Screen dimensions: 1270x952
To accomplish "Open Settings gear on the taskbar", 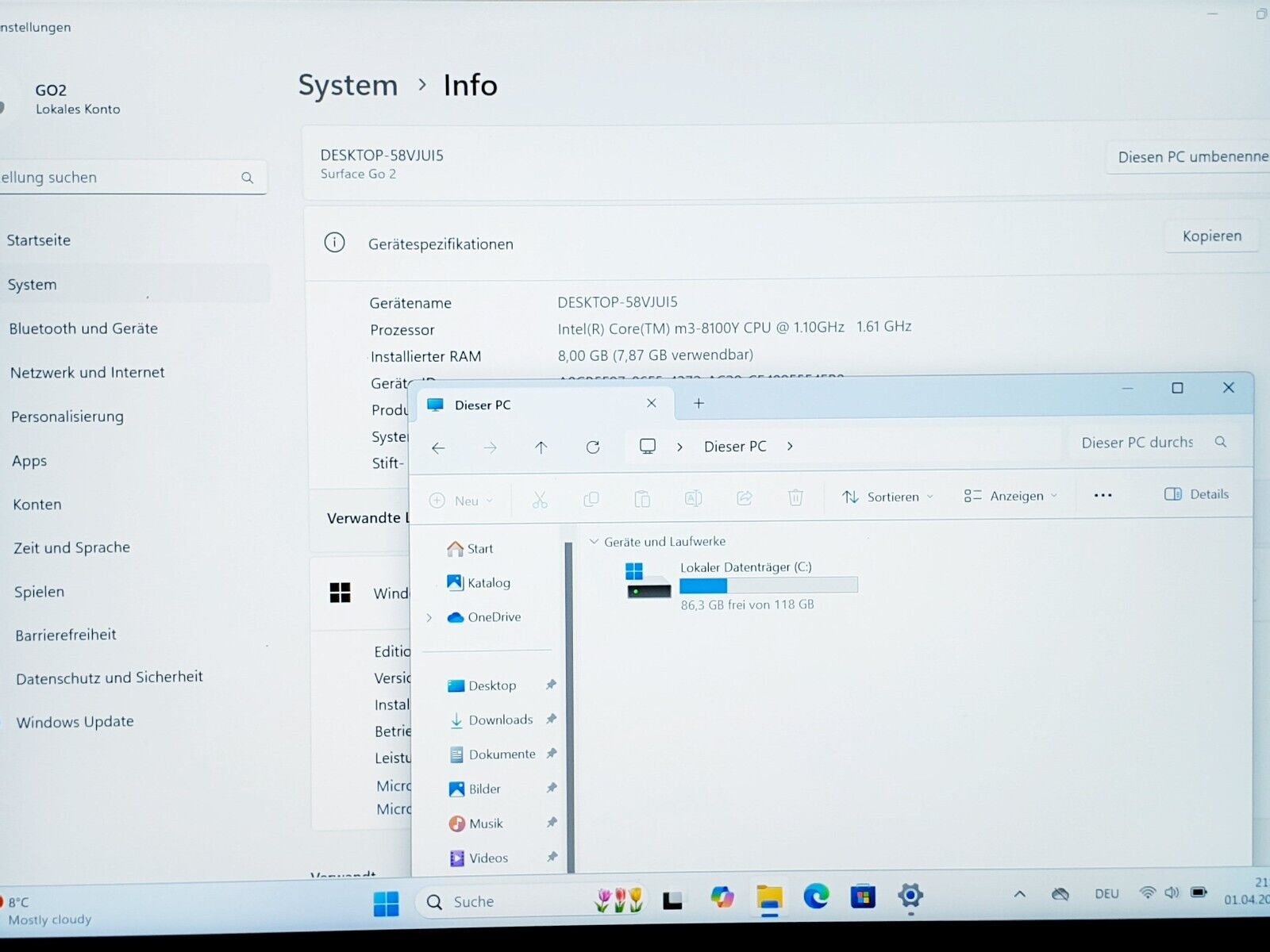I will click(x=910, y=896).
